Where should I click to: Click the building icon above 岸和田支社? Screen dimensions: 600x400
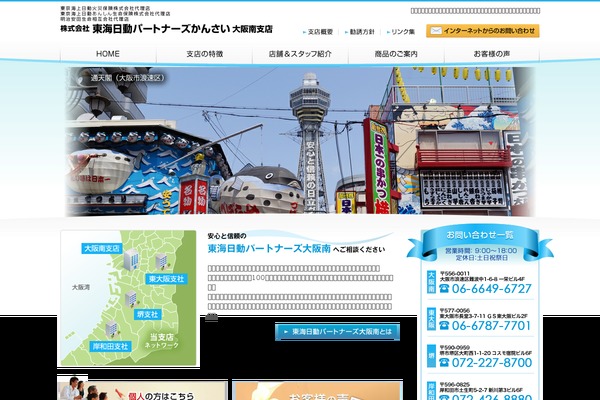(111, 329)
